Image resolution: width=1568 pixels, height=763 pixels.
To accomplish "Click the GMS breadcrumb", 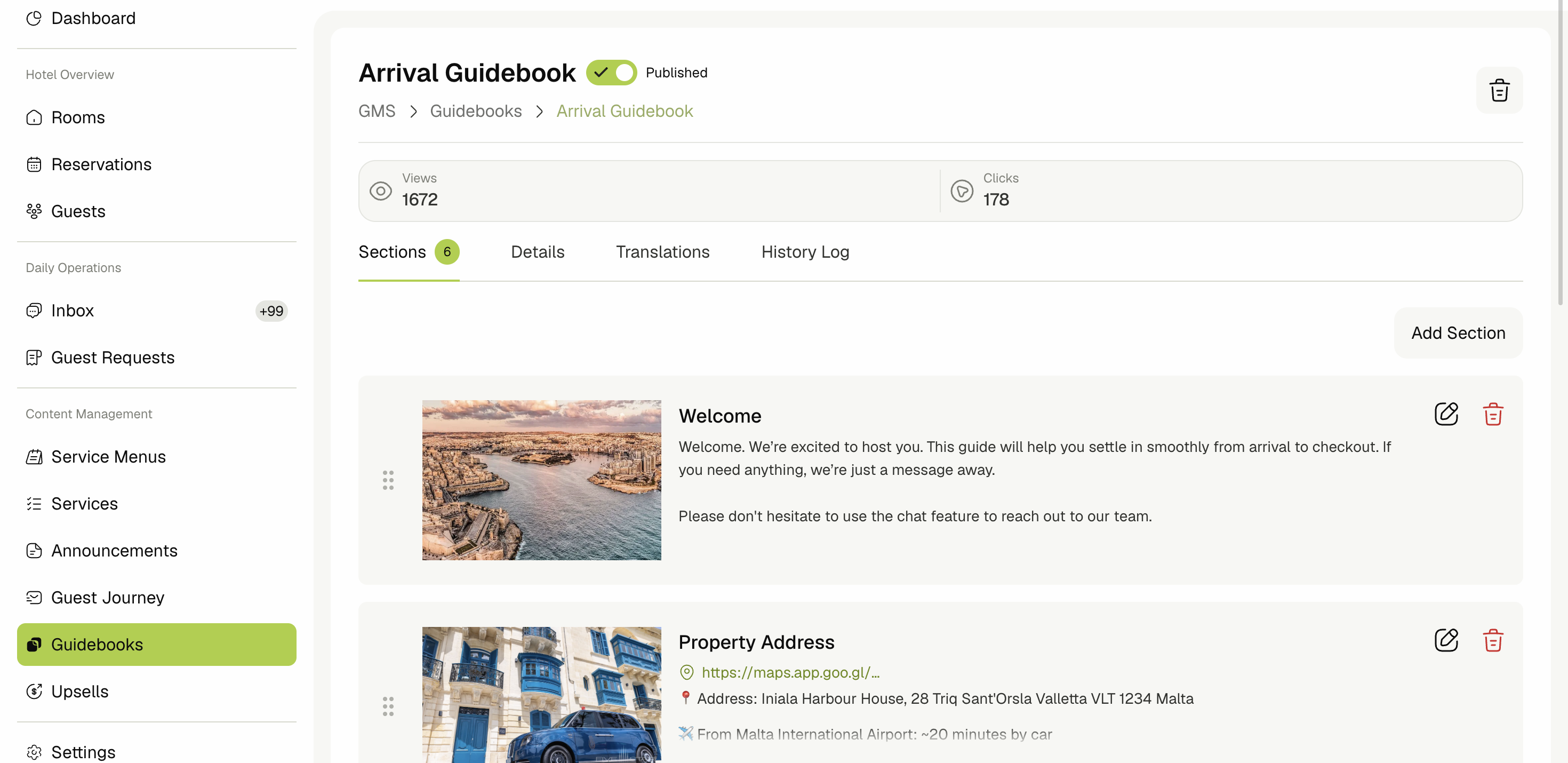I will tap(377, 111).
